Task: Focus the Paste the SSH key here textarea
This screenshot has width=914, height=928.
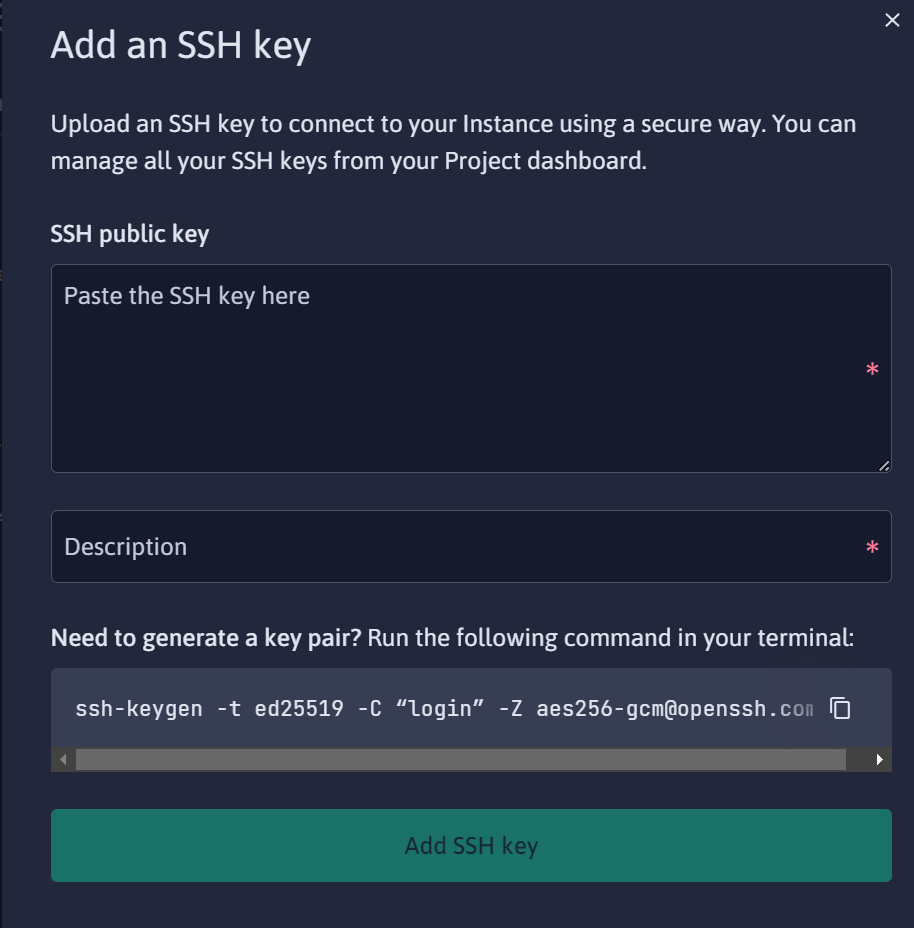Action: 471,368
